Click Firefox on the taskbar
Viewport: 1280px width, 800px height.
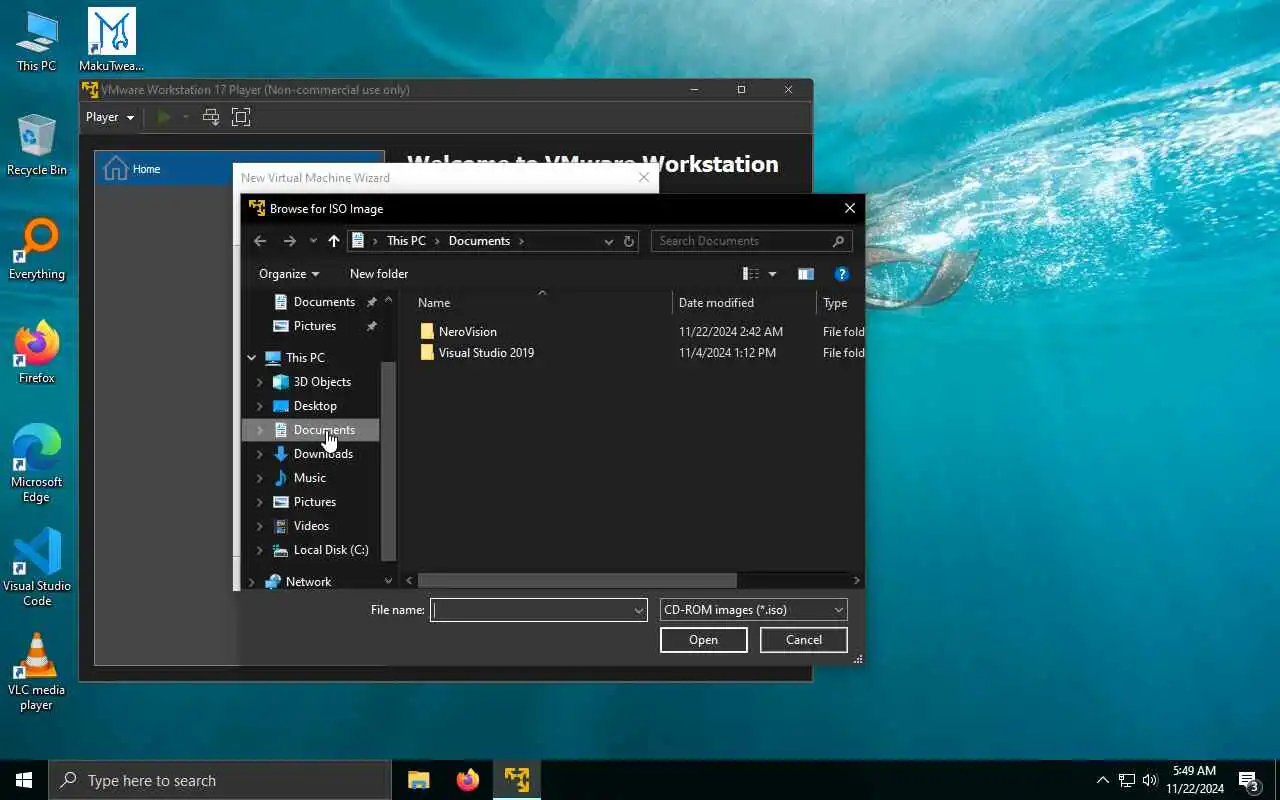(x=467, y=780)
